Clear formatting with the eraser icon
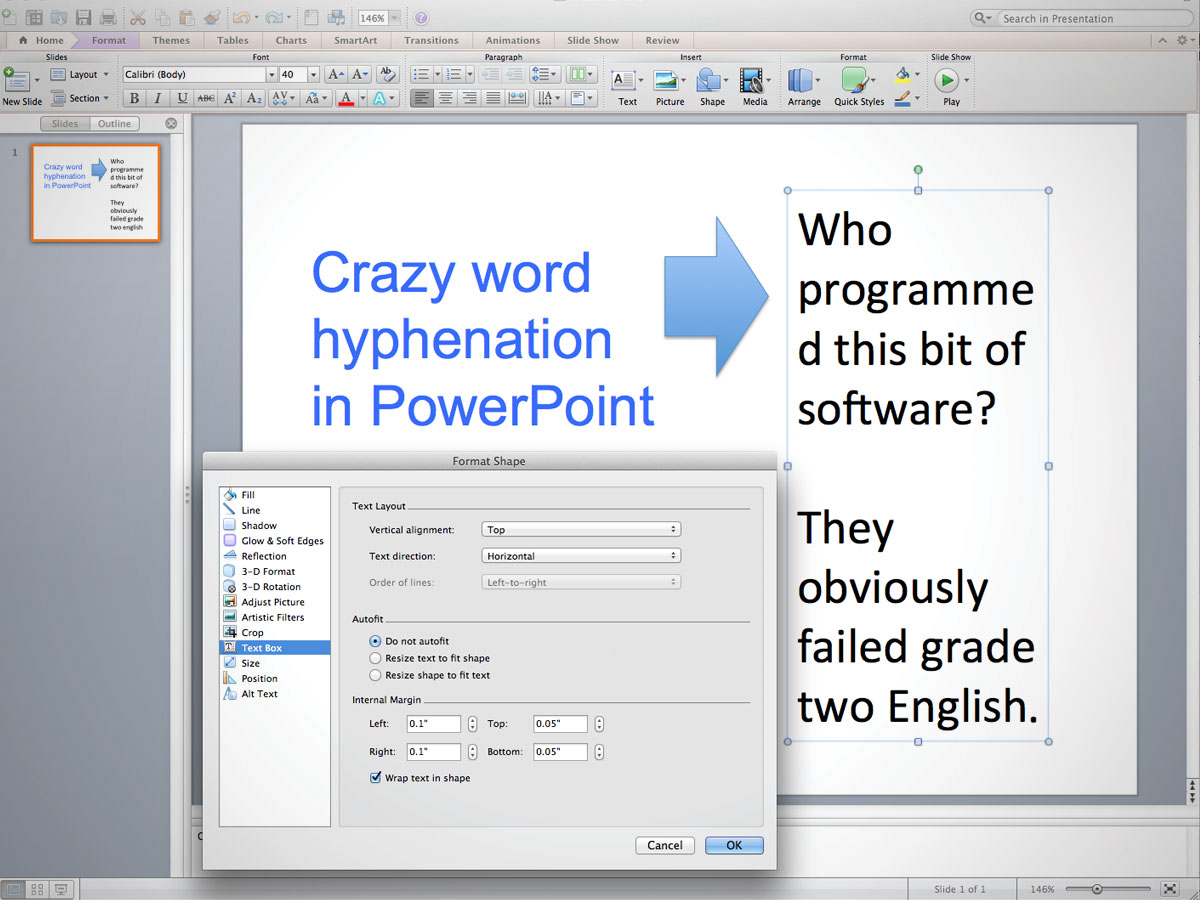1200x900 pixels. tap(388, 75)
